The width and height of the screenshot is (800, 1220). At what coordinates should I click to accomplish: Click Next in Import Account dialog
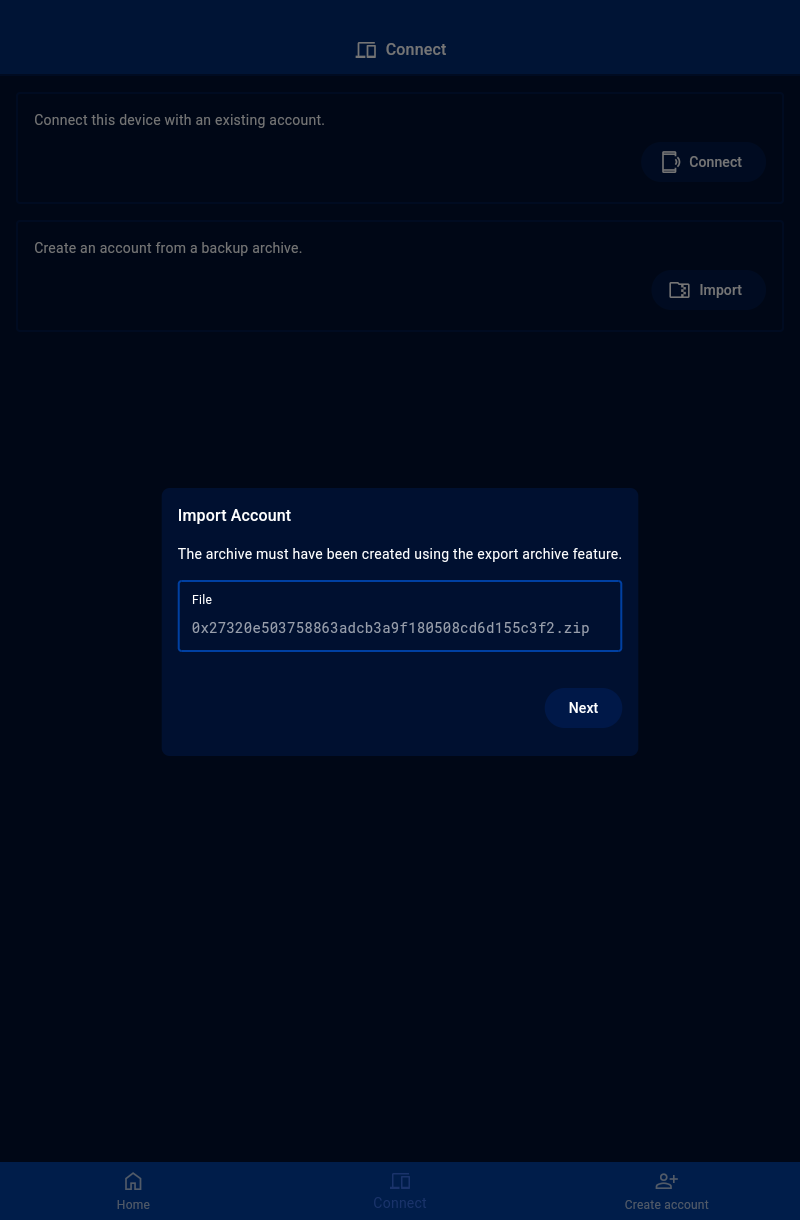(x=583, y=708)
